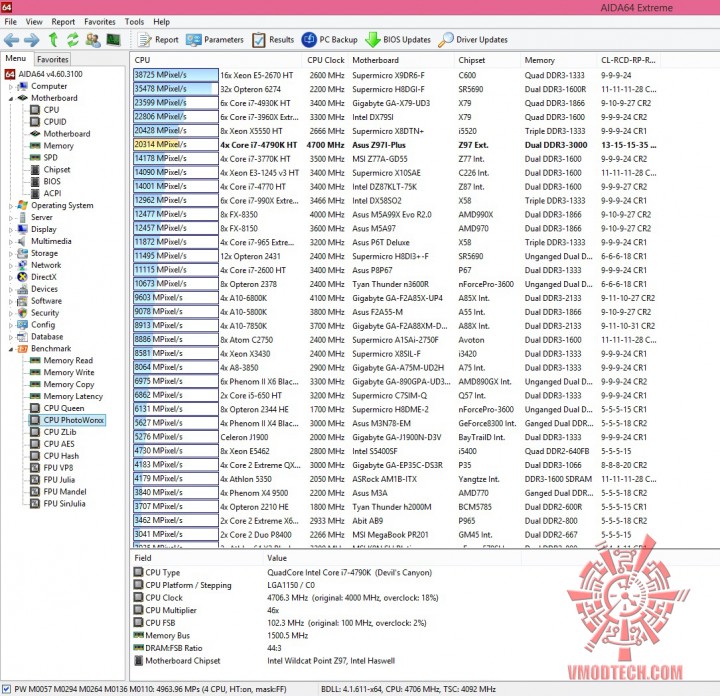Select CPUID in the tree
The width and height of the screenshot is (720, 696).
tap(48, 122)
